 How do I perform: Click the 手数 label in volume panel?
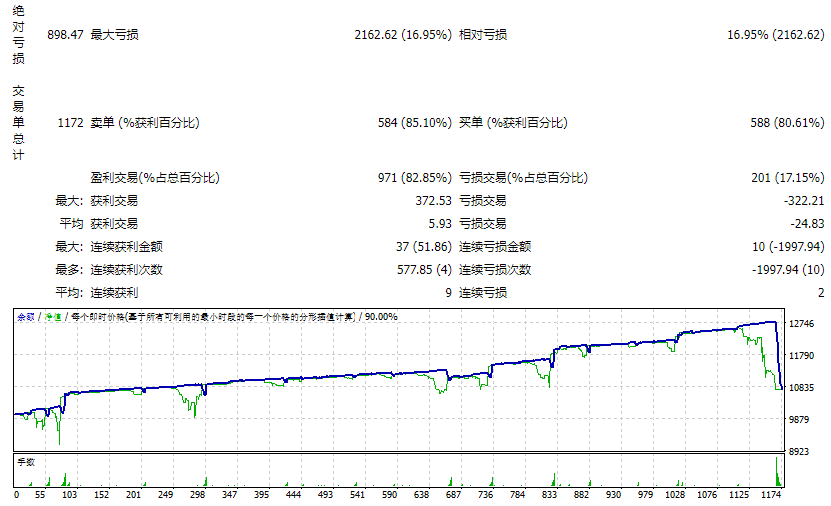pyautogui.click(x=26, y=462)
